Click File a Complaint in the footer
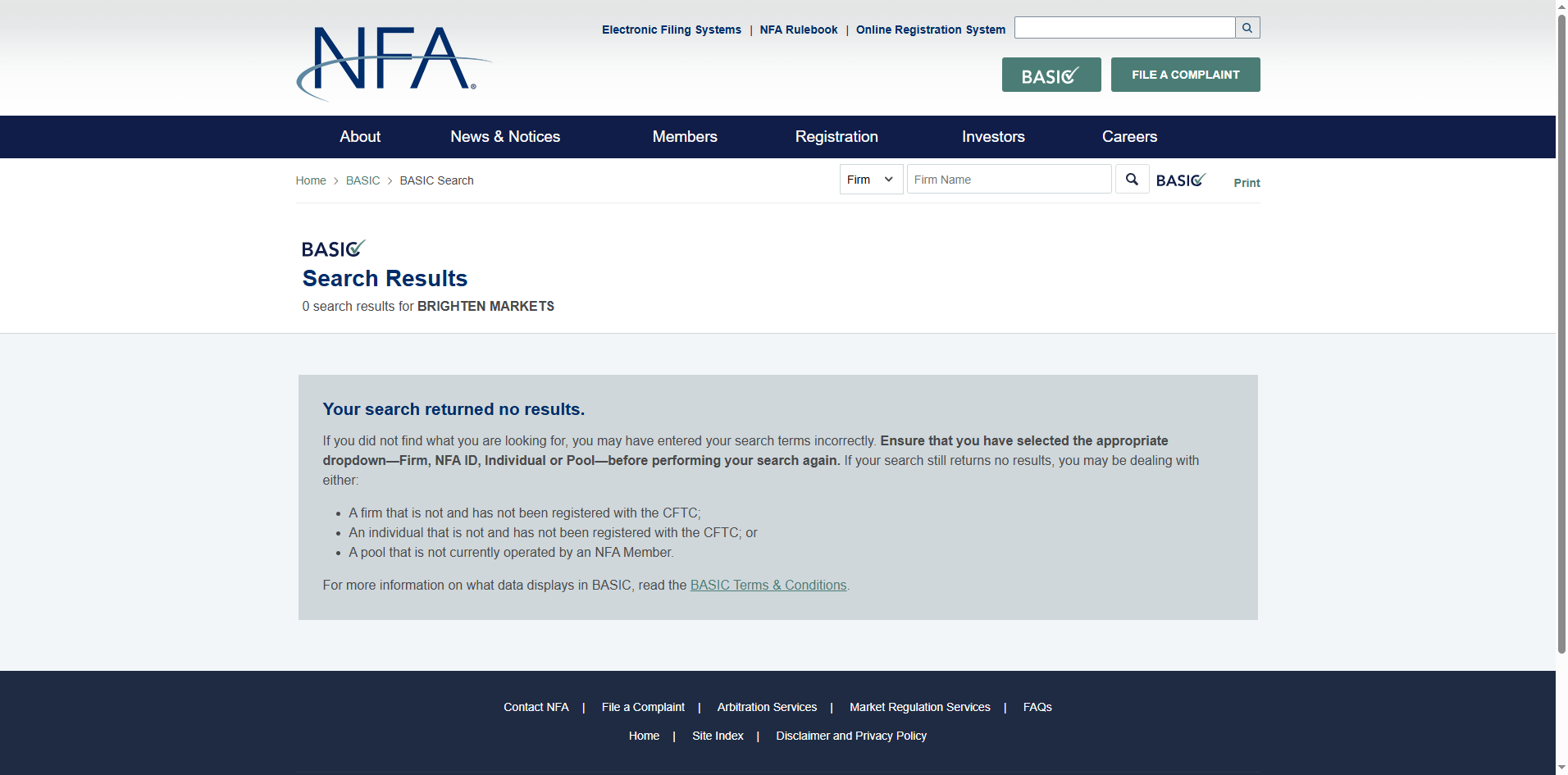The width and height of the screenshot is (1568, 775). [x=643, y=707]
